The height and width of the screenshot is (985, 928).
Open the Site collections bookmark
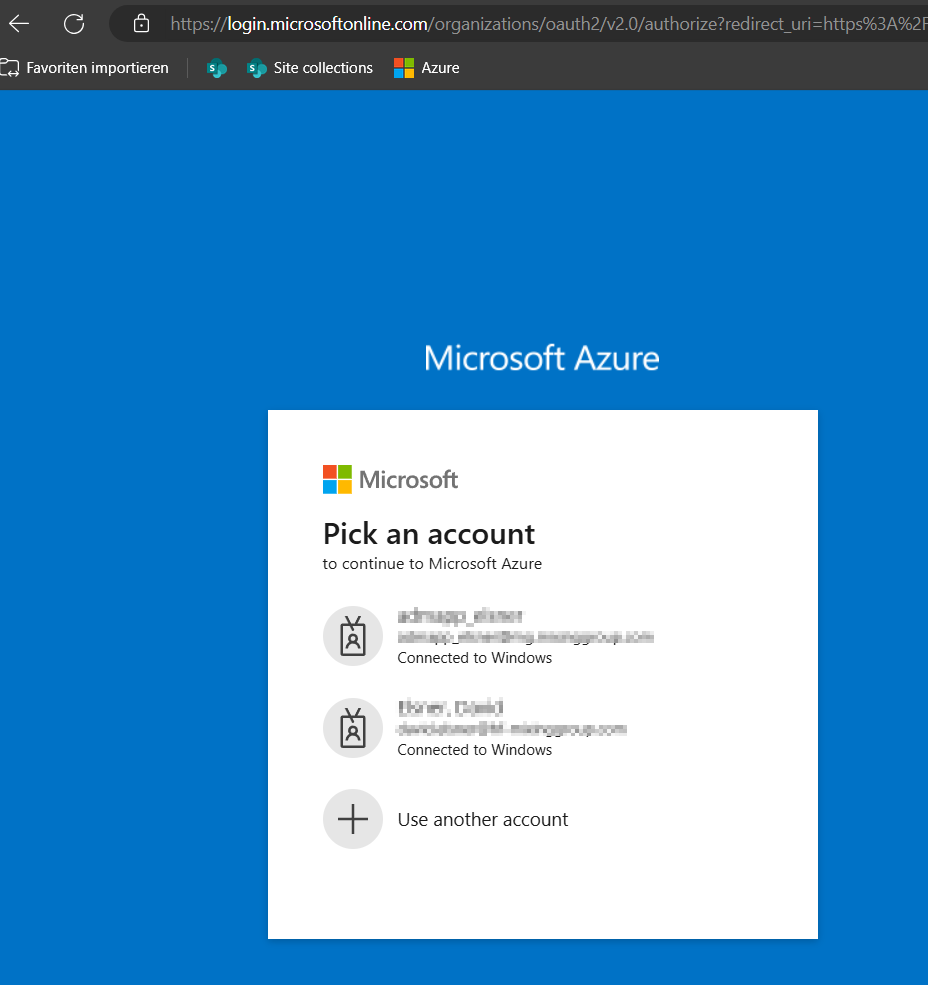click(x=310, y=68)
